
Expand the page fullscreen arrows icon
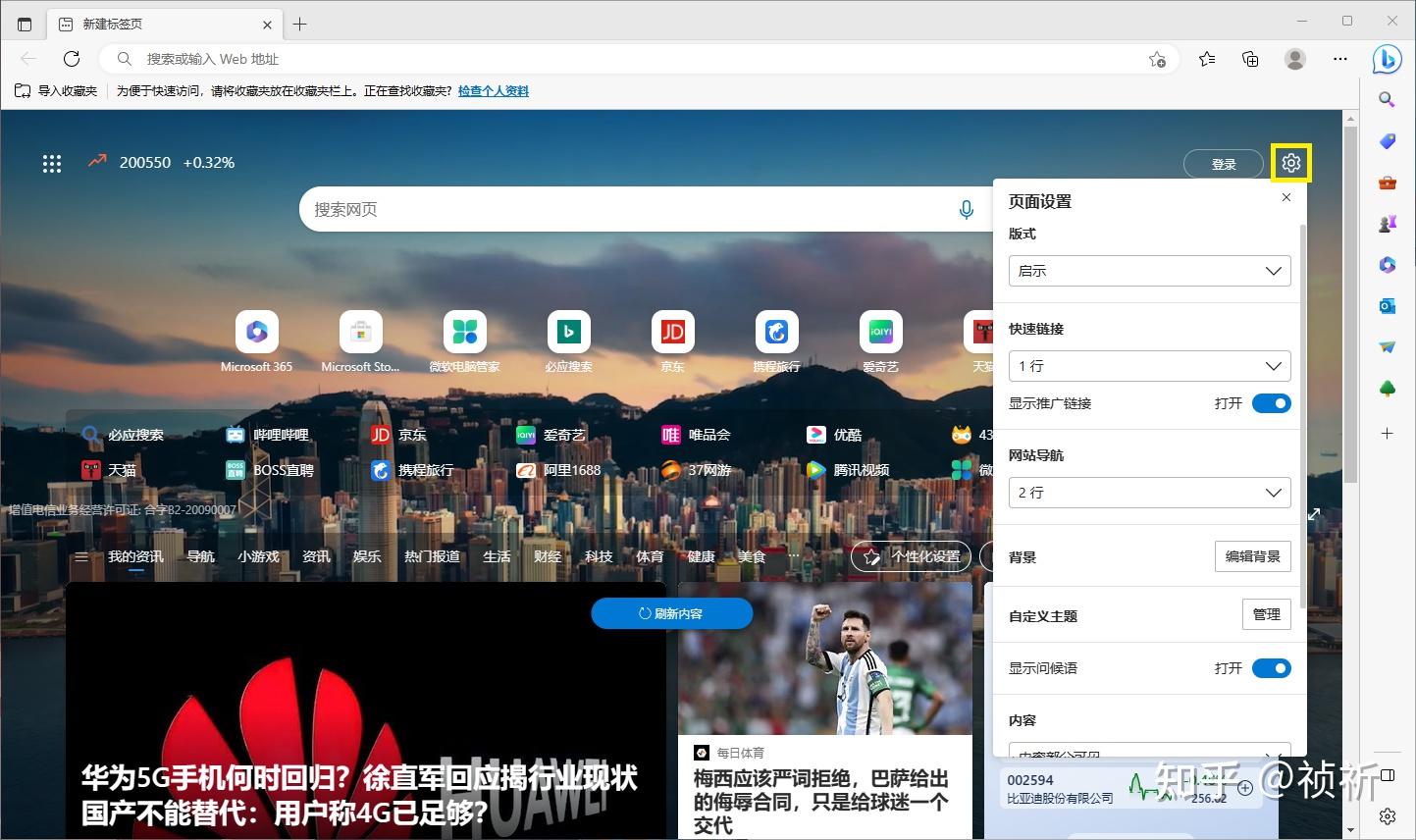tap(1315, 513)
